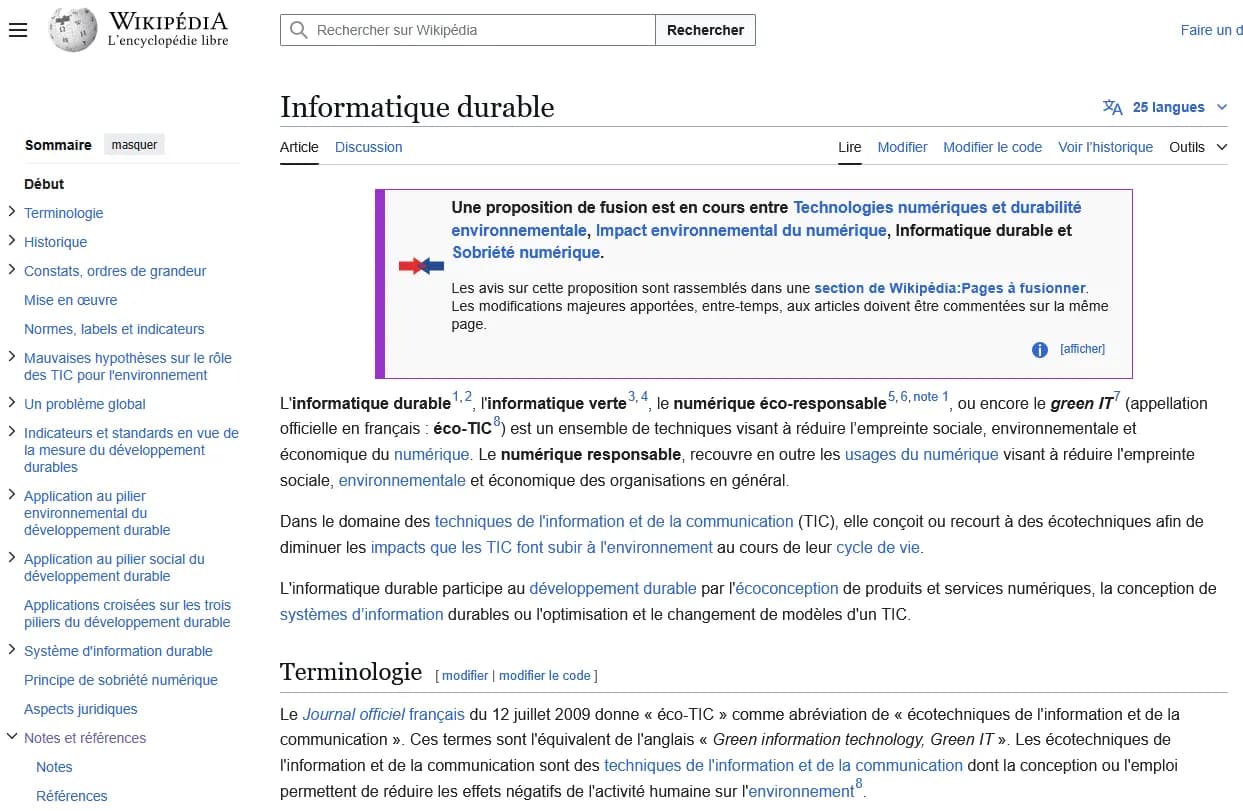
Task: Switch to the Discussion tab
Action: pyautogui.click(x=368, y=147)
